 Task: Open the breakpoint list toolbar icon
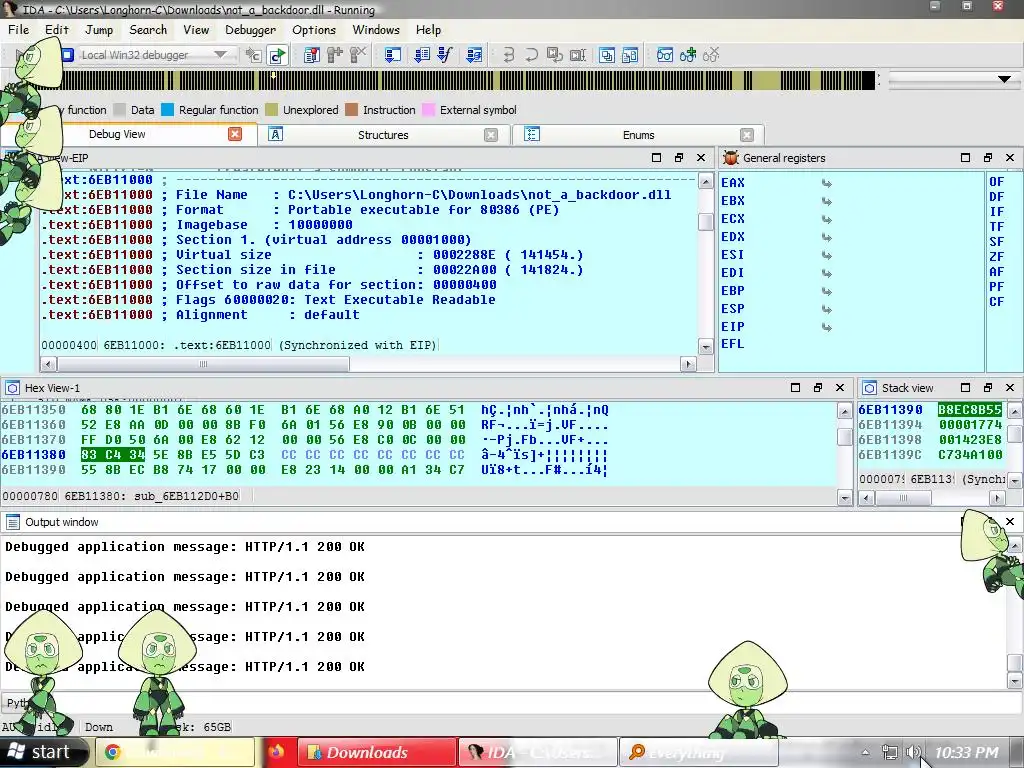click(312, 55)
